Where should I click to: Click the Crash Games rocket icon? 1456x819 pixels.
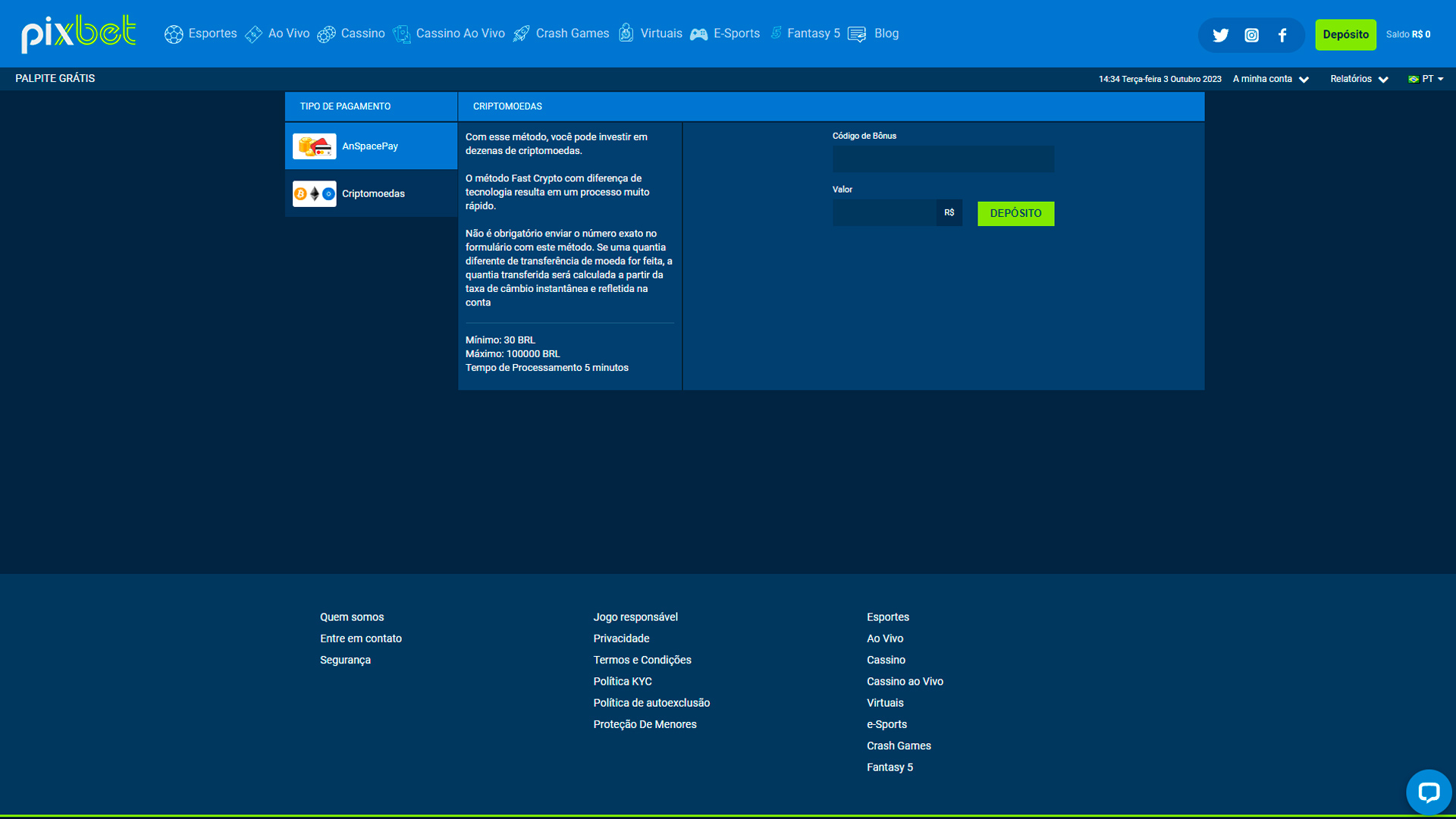pos(521,34)
